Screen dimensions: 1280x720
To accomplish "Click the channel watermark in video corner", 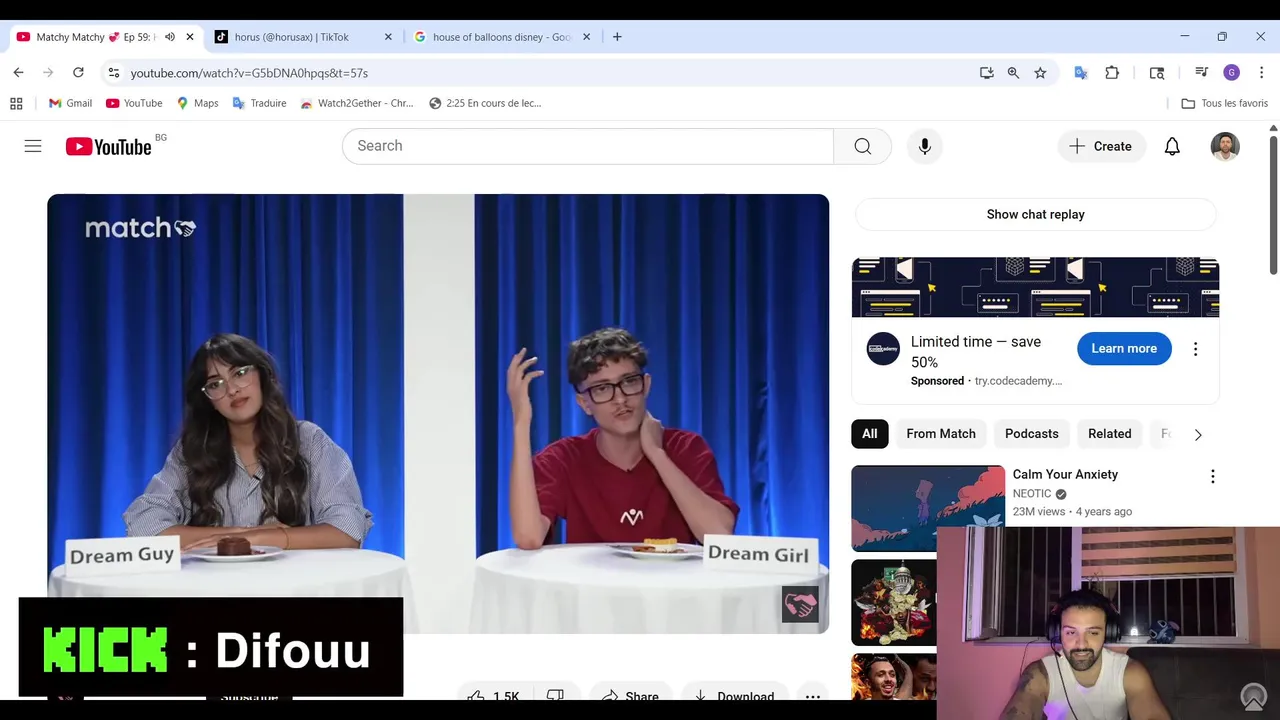I will coord(800,604).
